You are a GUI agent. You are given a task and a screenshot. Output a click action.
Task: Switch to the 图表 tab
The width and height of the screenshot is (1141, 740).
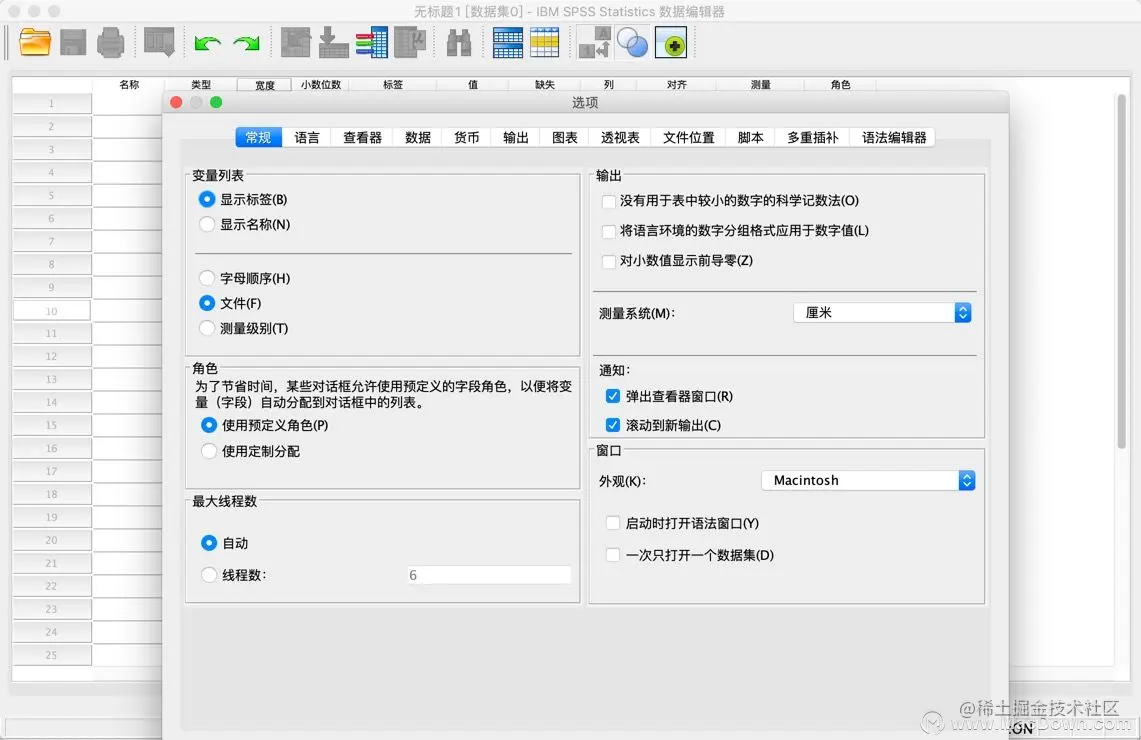point(564,138)
